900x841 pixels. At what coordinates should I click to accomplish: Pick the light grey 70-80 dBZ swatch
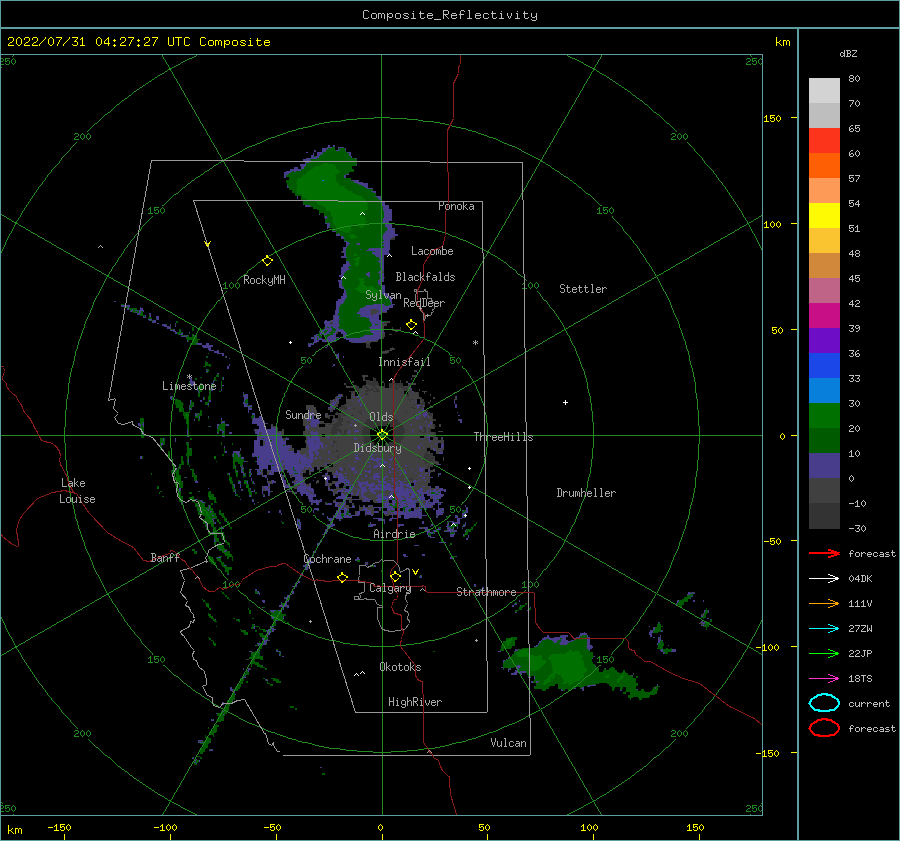[x=824, y=91]
